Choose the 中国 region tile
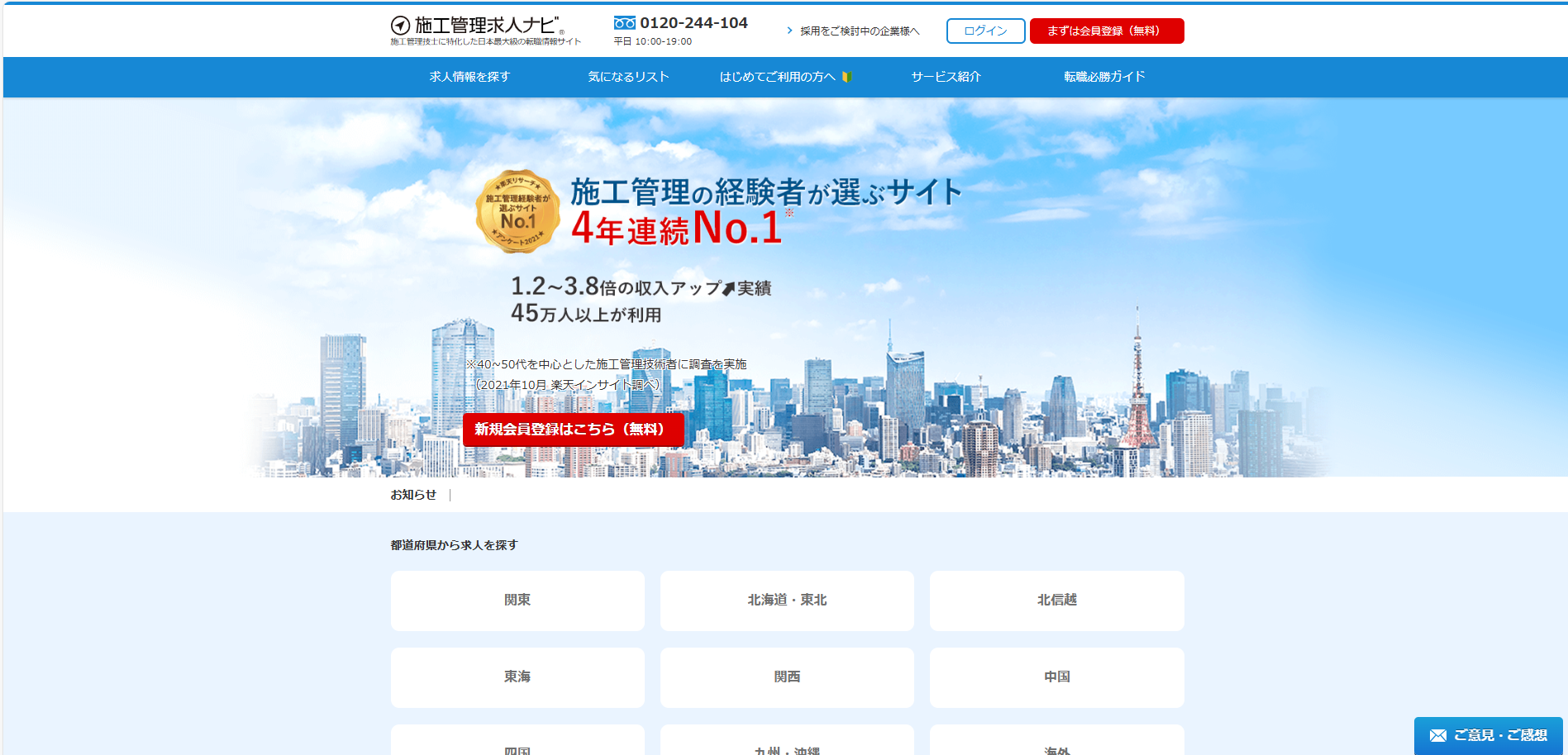Viewport: 1568px width, 755px height. (x=1056, y=677)
